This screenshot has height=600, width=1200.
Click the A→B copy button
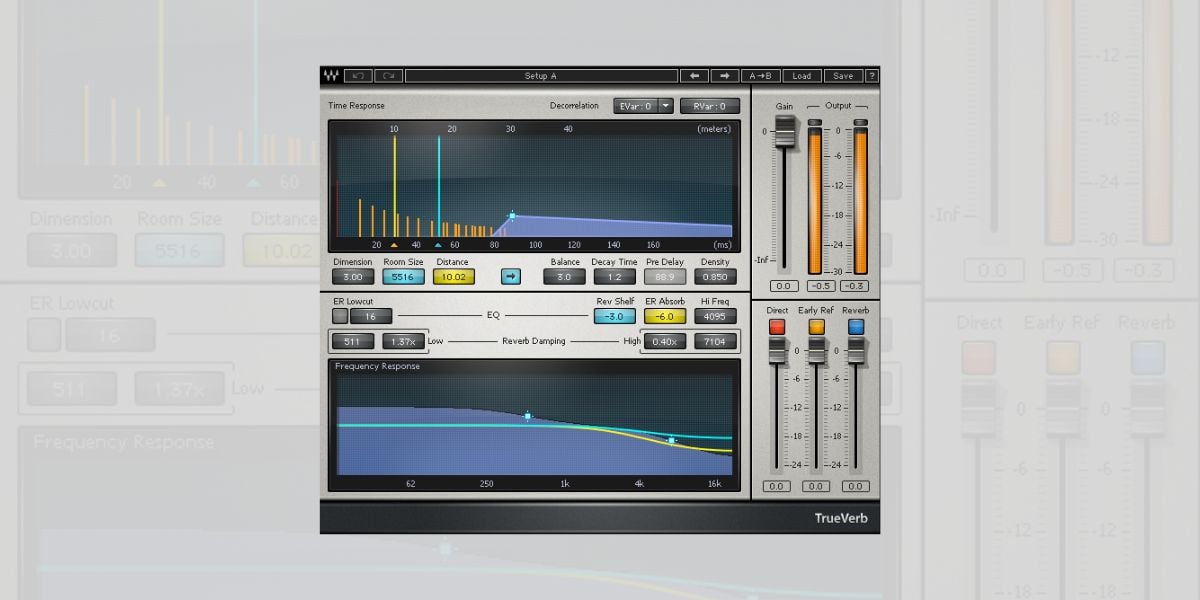(764, 76)
